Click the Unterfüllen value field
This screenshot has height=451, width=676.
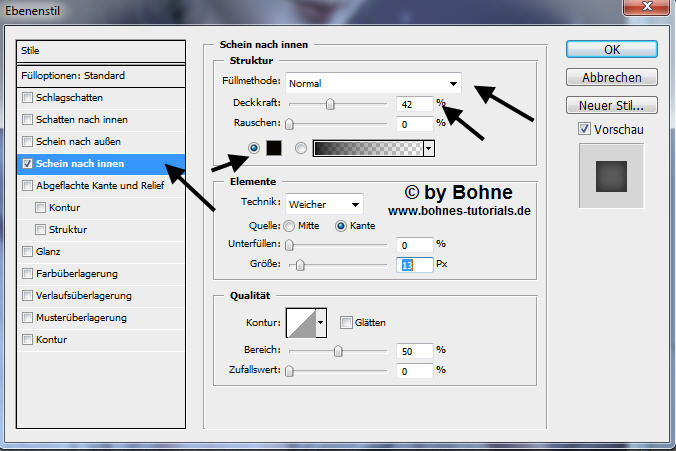414,245
